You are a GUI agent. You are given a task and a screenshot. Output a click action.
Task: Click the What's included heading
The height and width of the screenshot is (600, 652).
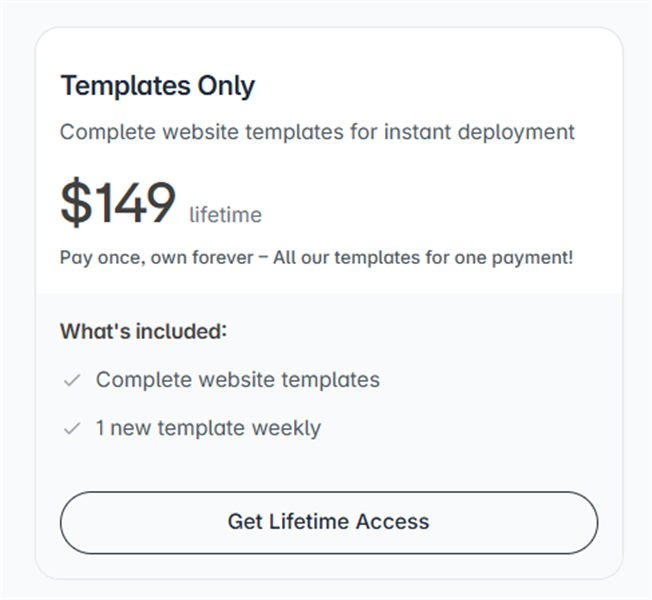143,331
